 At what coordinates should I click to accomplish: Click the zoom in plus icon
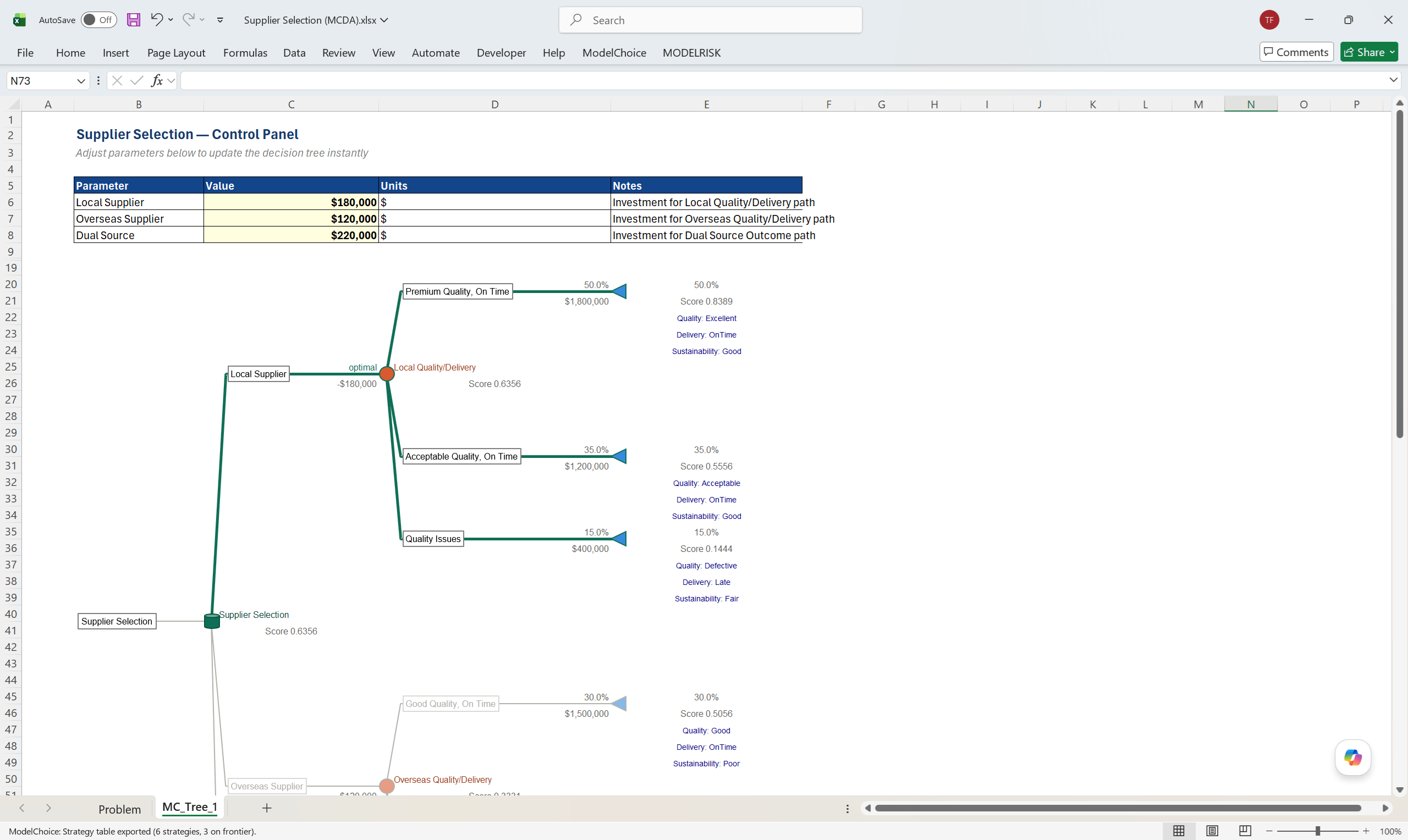click(x=1366, y=831)
